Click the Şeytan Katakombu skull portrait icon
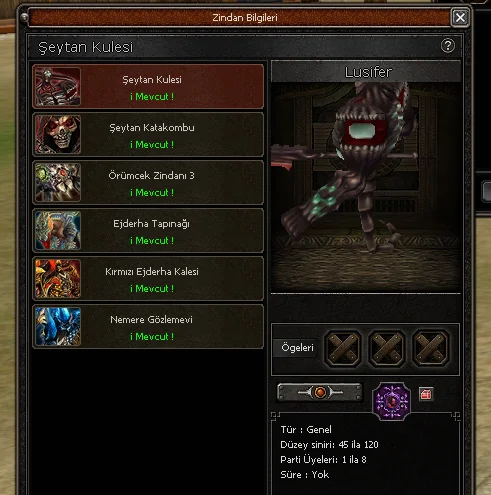The width and height of the screenshot is (491, 495). coord(58,135)
